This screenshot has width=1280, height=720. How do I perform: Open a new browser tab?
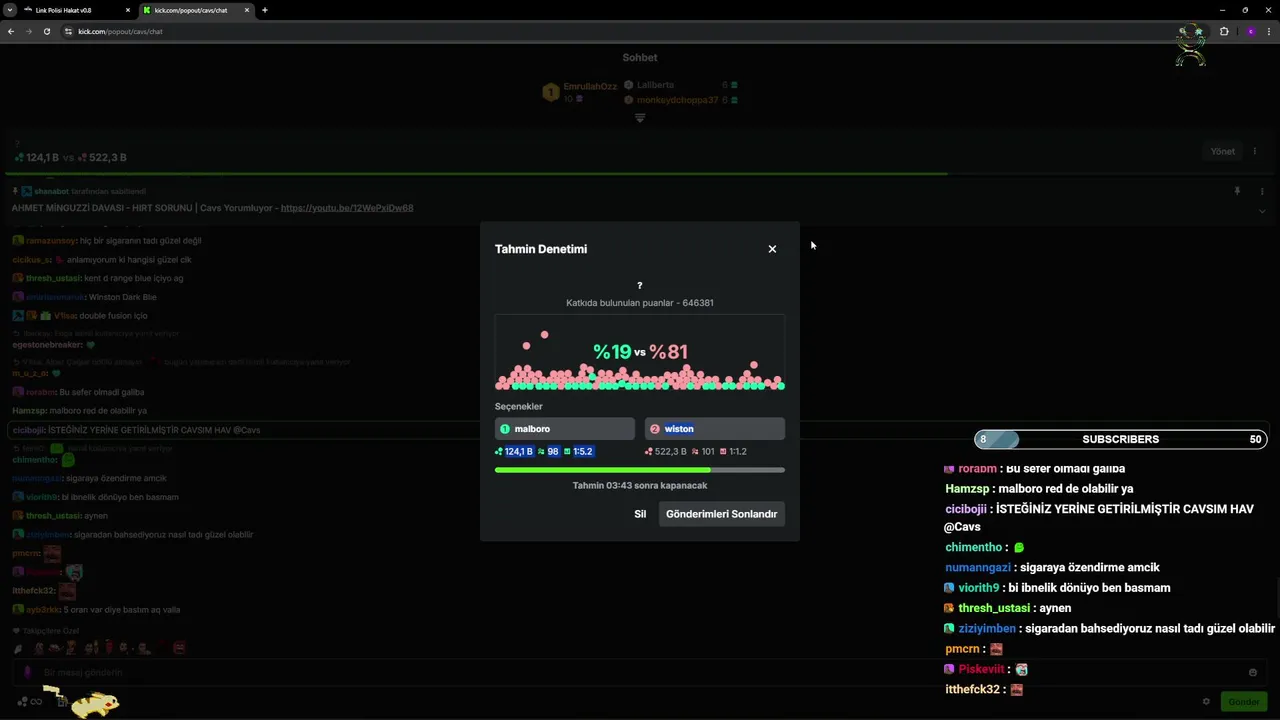coord(265,10)
